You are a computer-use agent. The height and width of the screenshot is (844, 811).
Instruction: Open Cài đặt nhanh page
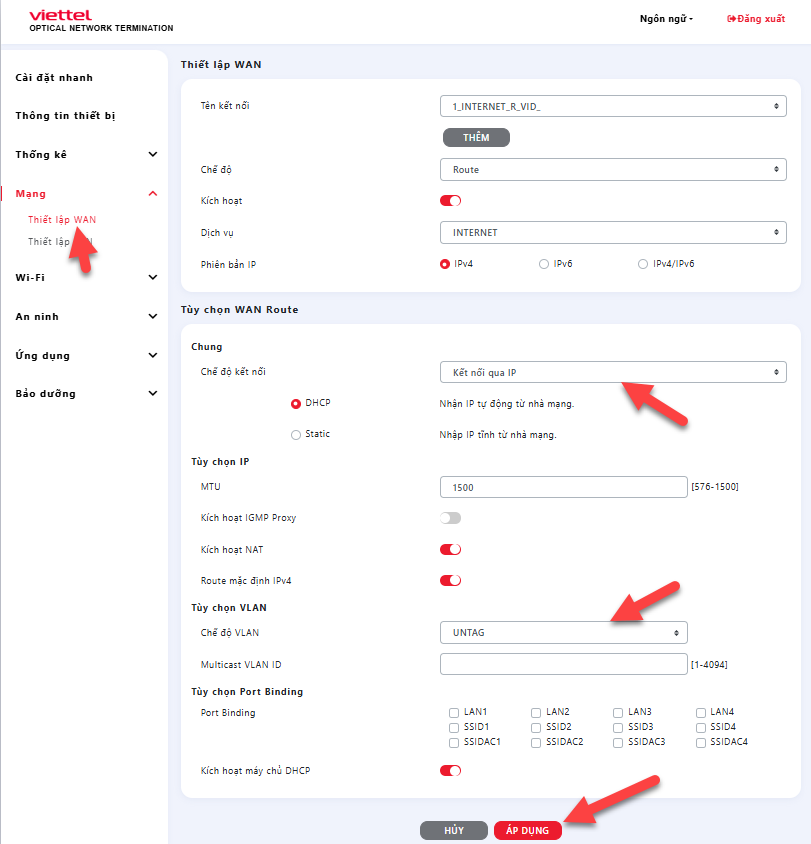coord(54,78)
